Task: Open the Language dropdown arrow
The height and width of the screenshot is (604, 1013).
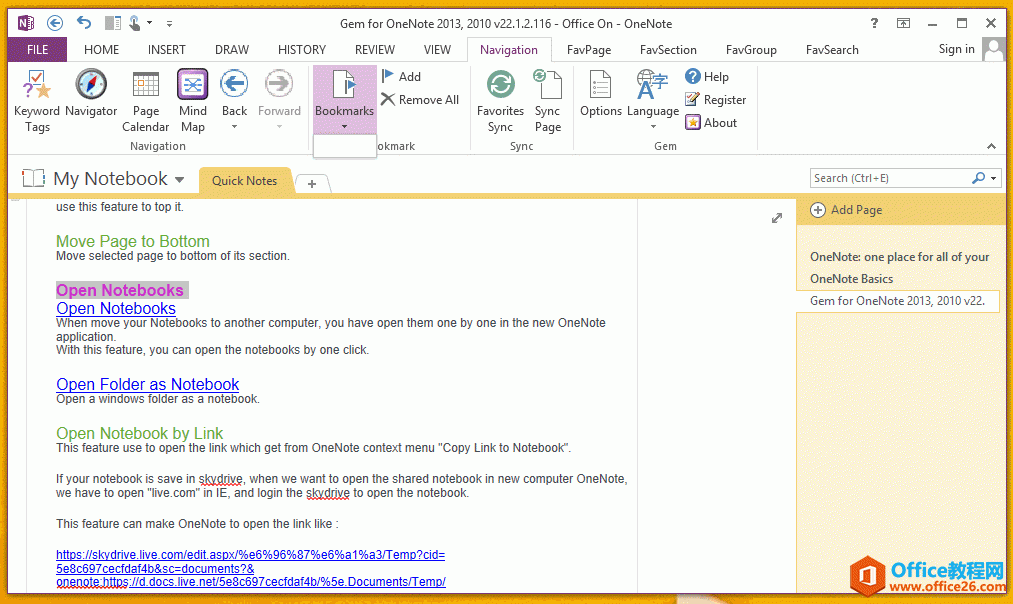Action: (653, 127)
